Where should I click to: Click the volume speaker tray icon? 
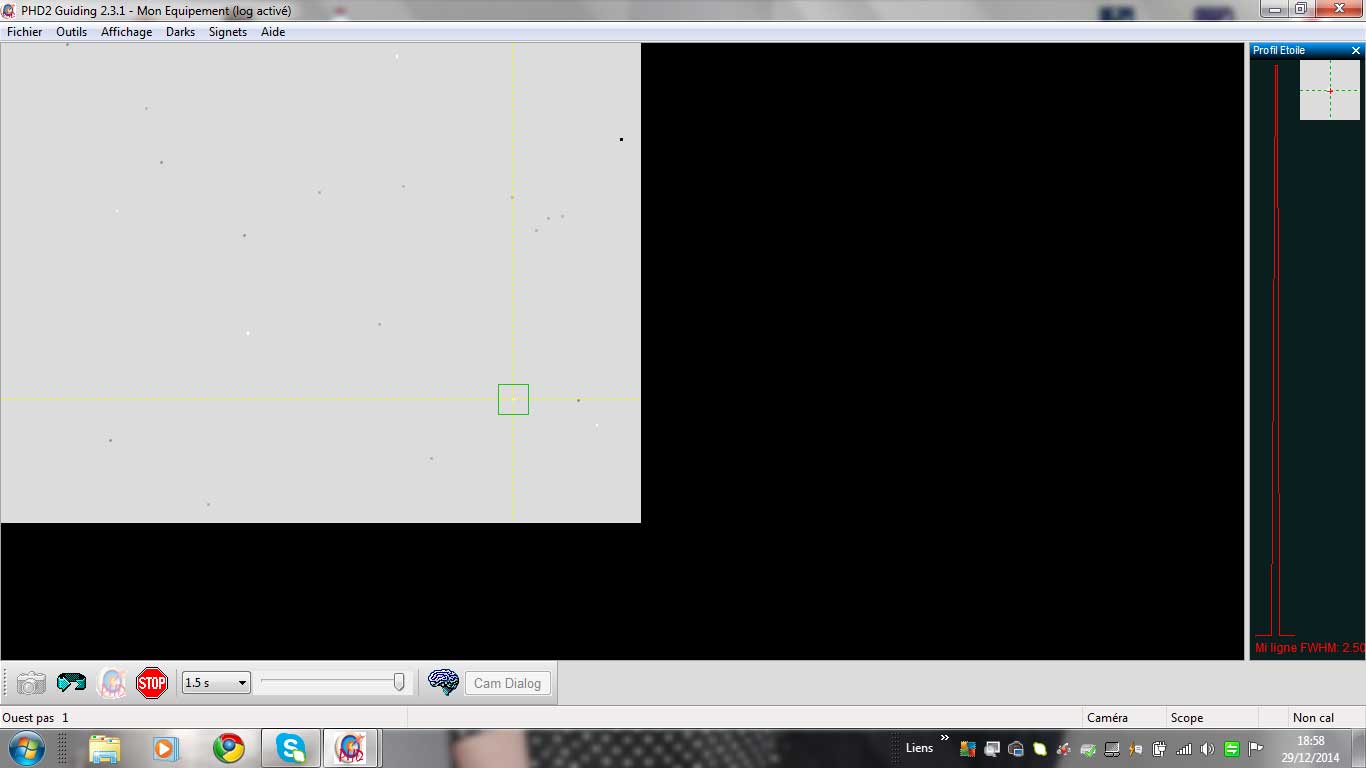click(1208, 749)
